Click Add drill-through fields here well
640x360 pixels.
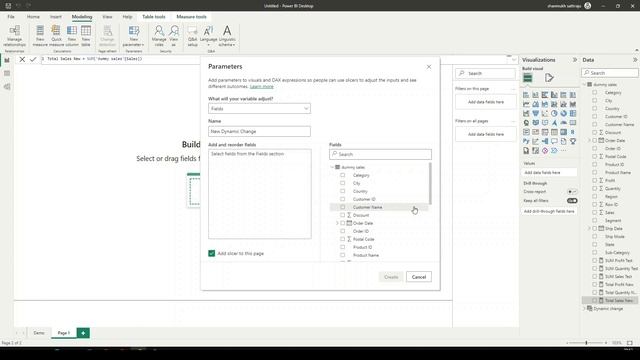[x=549, y=211]
